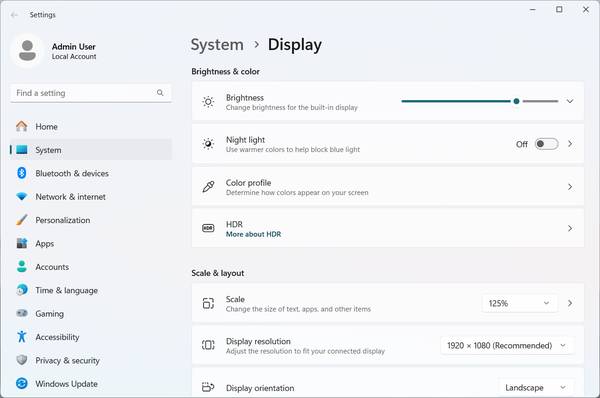Click the Brightness slider track
The image size is (600, 398).
[480, 101]
